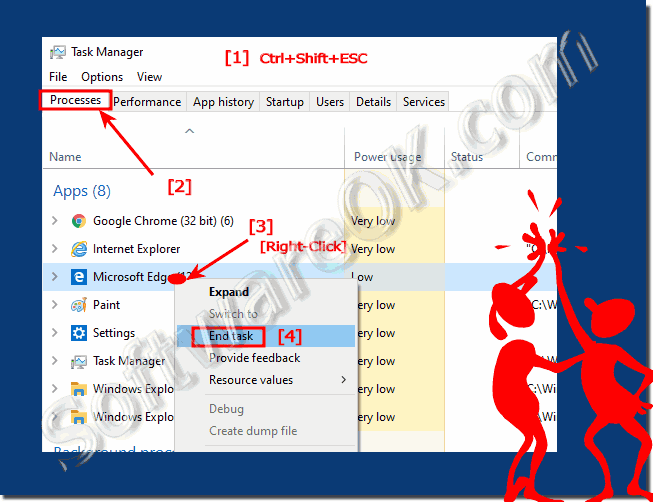Viewport: 653px width, 502px height.
Task: Click the Internet Explorer app icon
Action: tap(79, 249)
